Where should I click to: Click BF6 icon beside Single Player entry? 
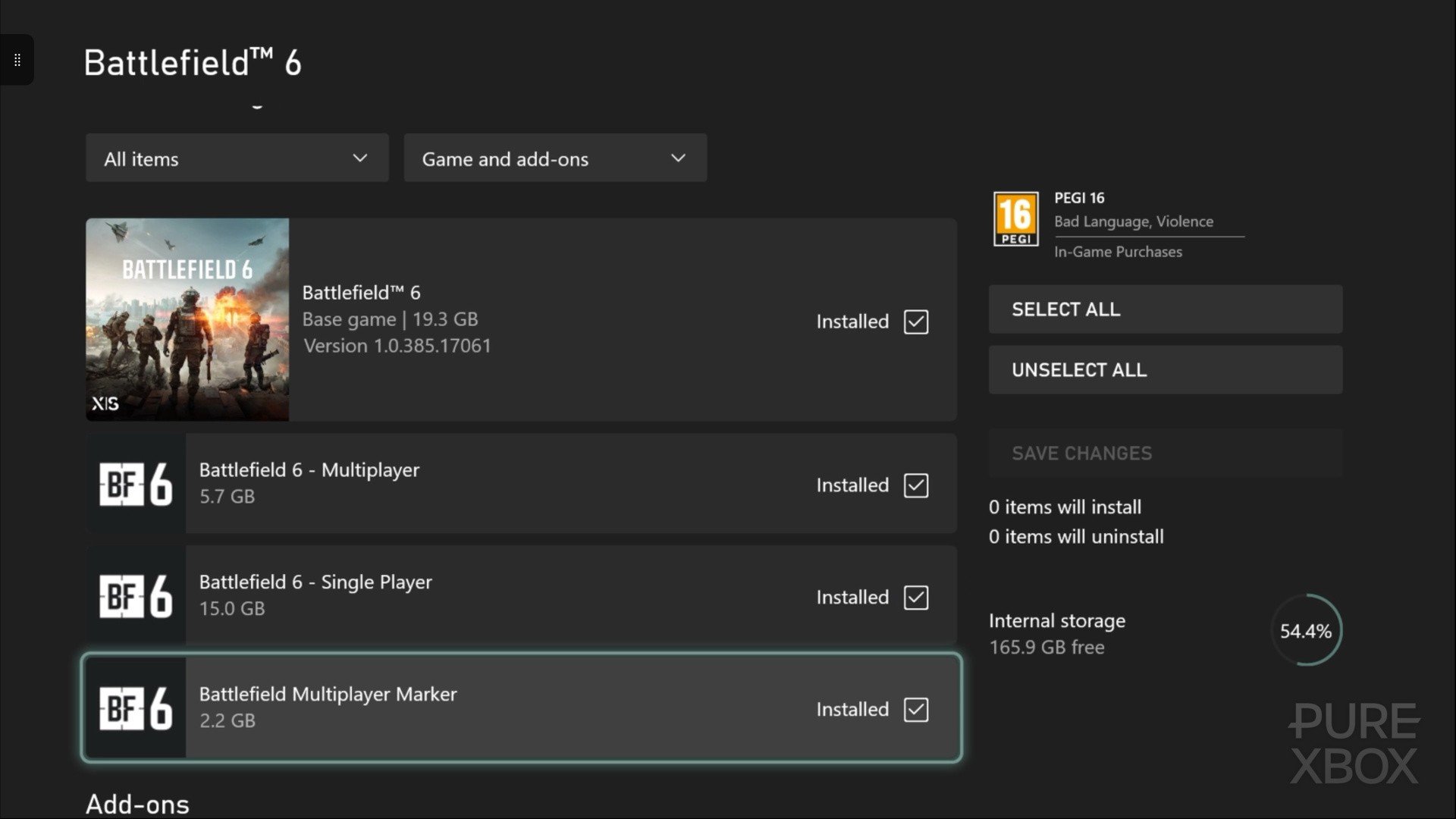click(136, 596)
